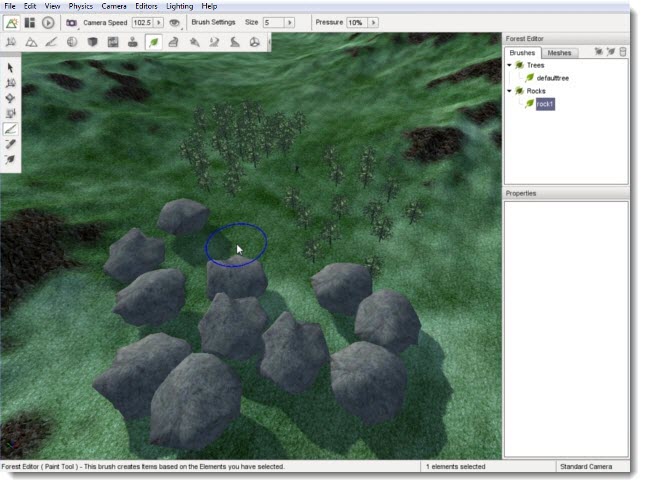This screenshot has height=487, width=645.
Task: Open the Material Editor sphere icon
Action: pyautogui.click(x=72, y=42)
